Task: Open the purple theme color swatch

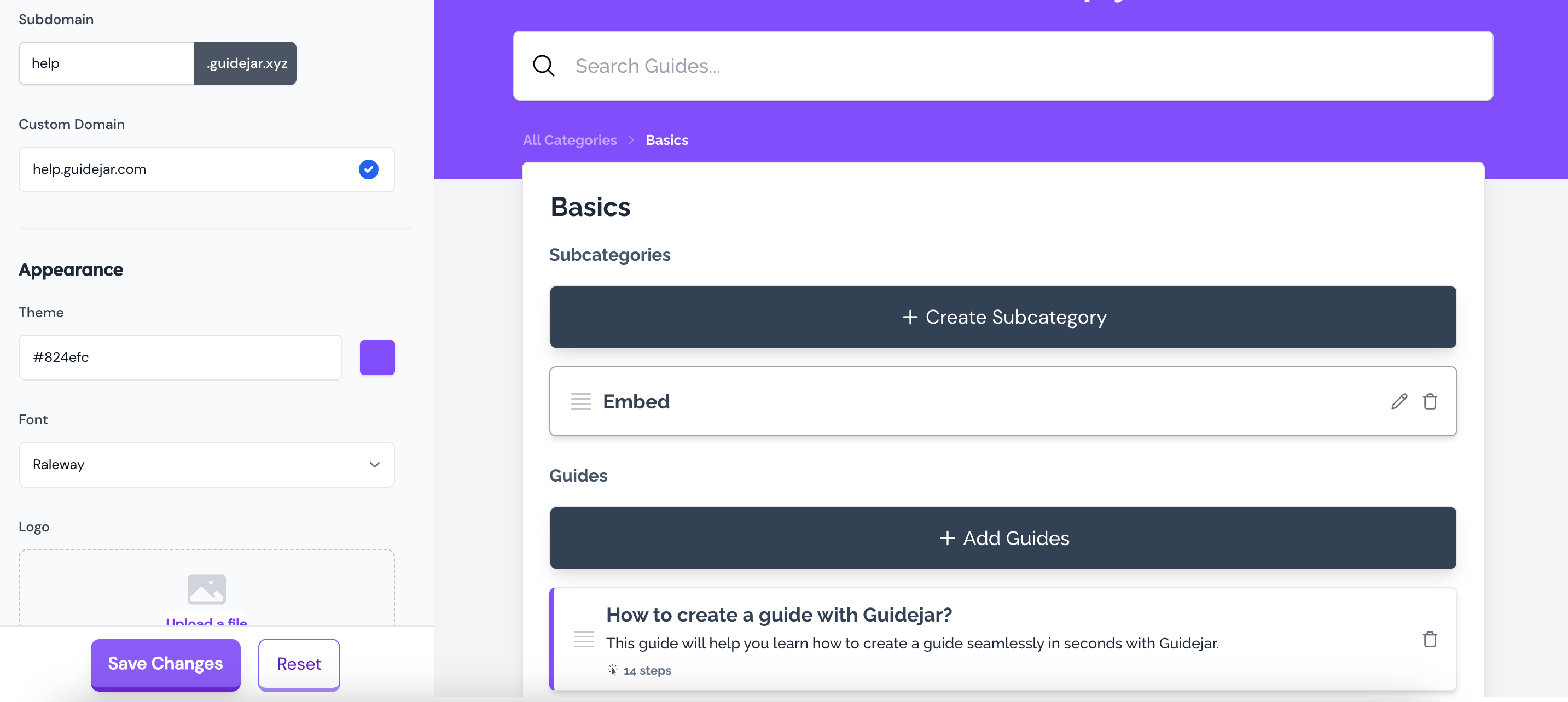Action: pyautogui.click(x=377, y=358)
